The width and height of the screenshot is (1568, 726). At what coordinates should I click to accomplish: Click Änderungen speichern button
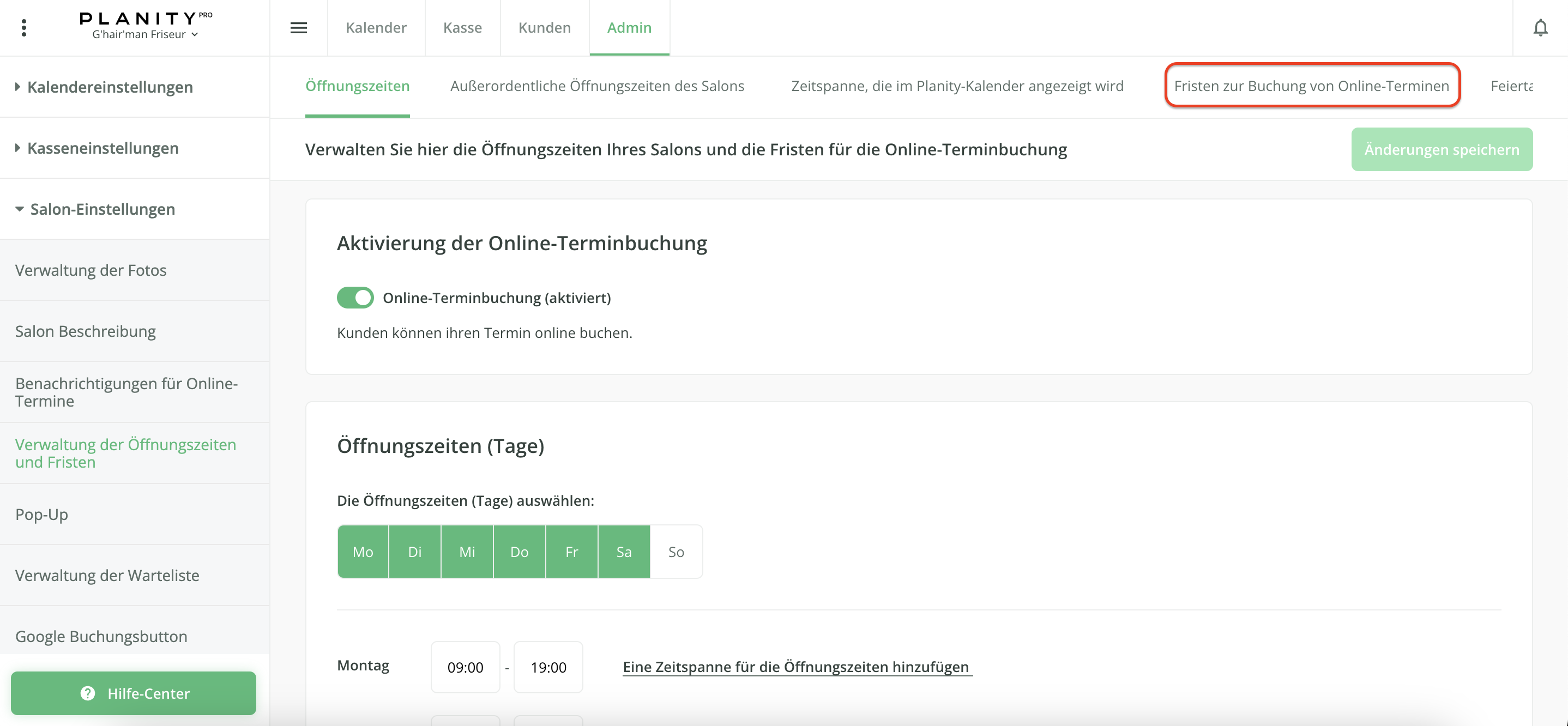coord(1442,149)
